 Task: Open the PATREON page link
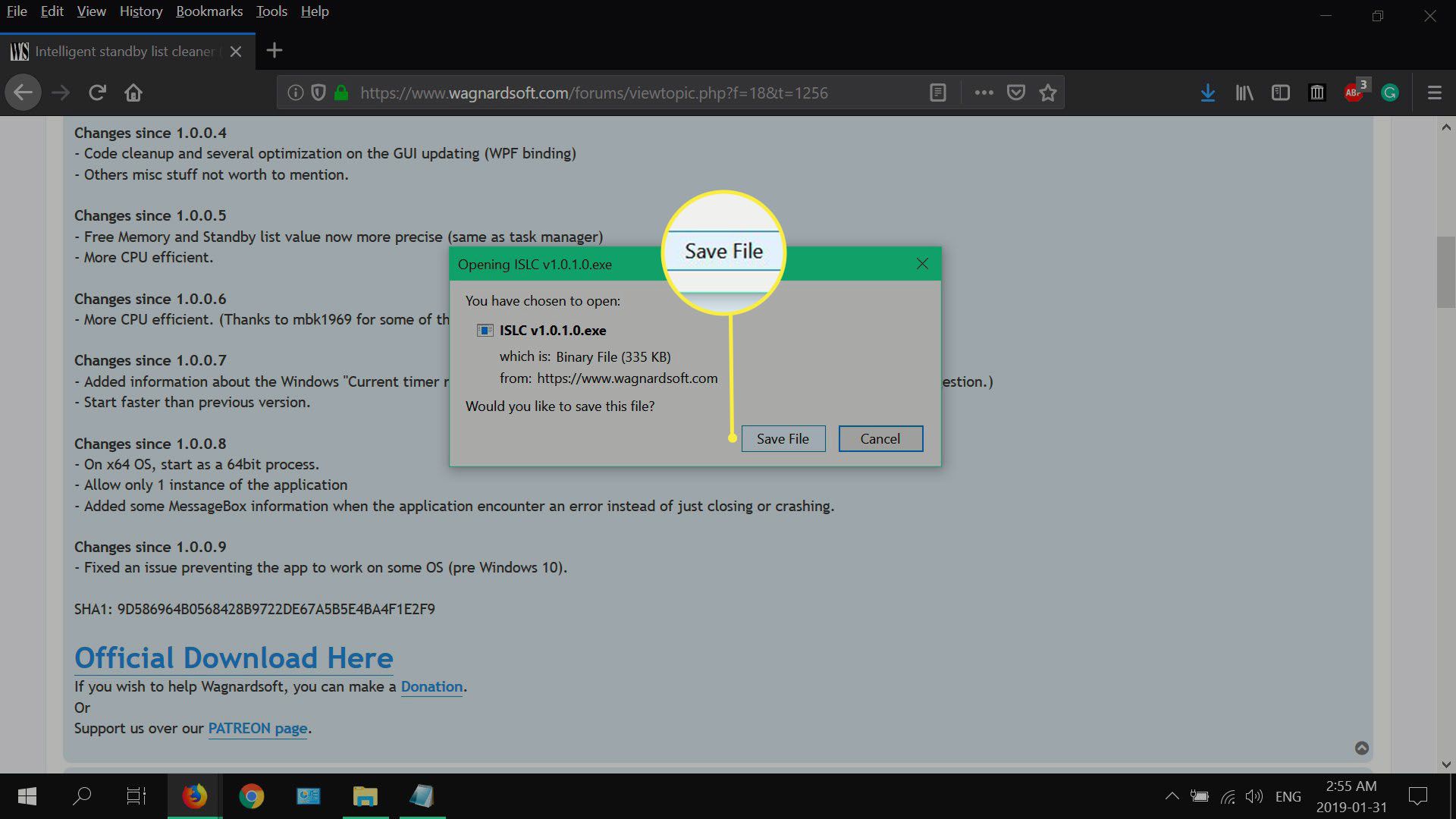(258, 728)
